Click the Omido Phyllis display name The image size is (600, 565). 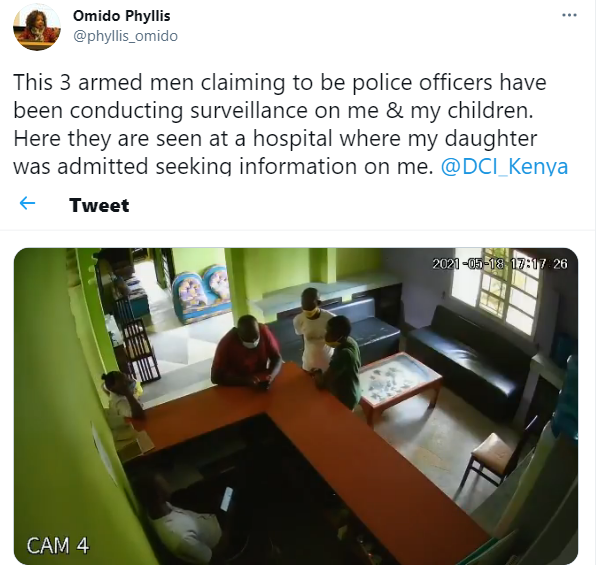click(x=122, y=16)
